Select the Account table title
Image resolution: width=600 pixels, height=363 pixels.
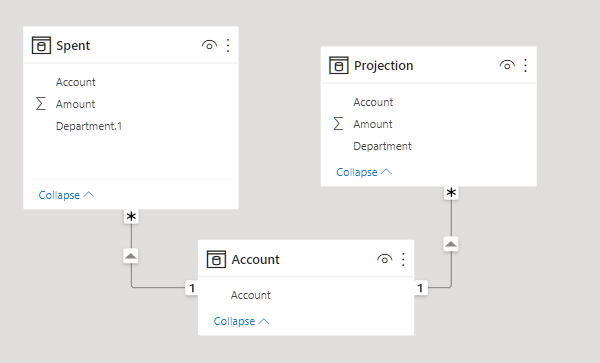coord(255,259)
